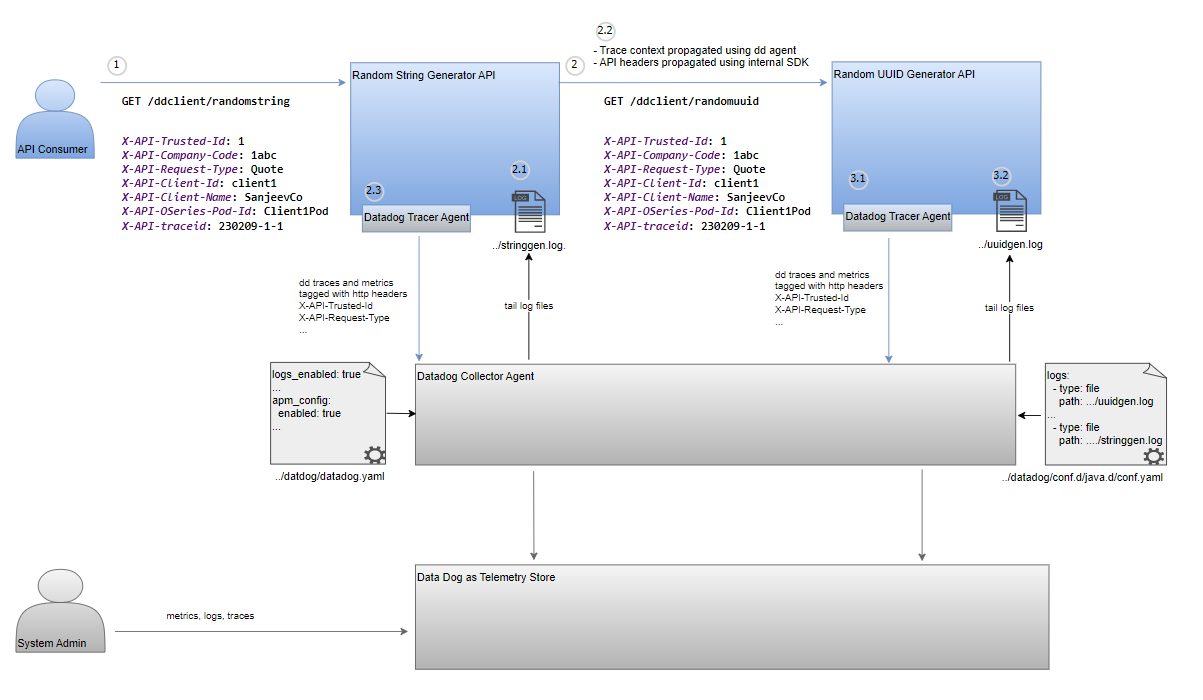Click the "logs_enabled: true" config line
Screen dimensions: 1203x700
316,374
